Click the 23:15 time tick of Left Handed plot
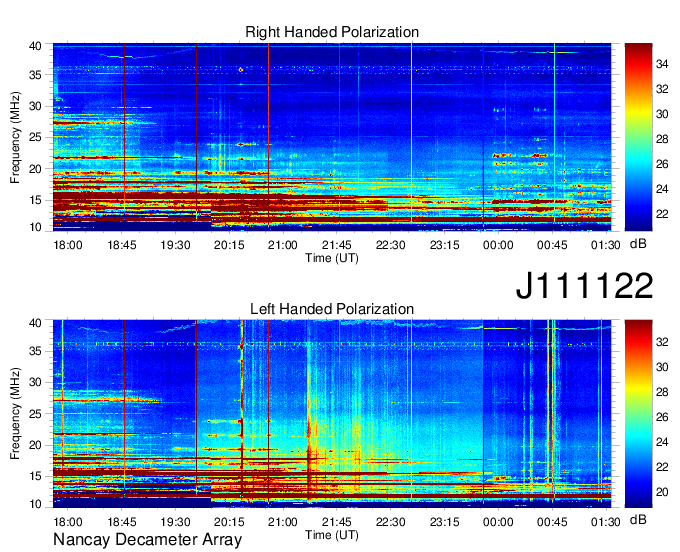Screen dimensions: 680x552 pos(445,522)
